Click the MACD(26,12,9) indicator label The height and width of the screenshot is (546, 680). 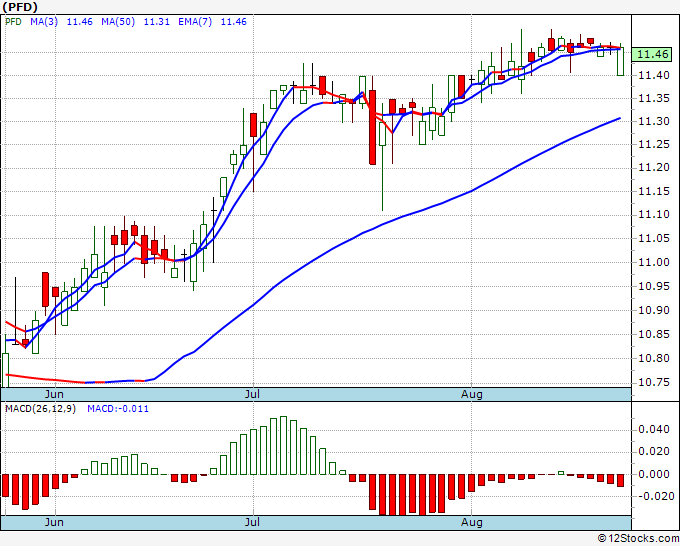pyautogui.click(x=40, y=409)
